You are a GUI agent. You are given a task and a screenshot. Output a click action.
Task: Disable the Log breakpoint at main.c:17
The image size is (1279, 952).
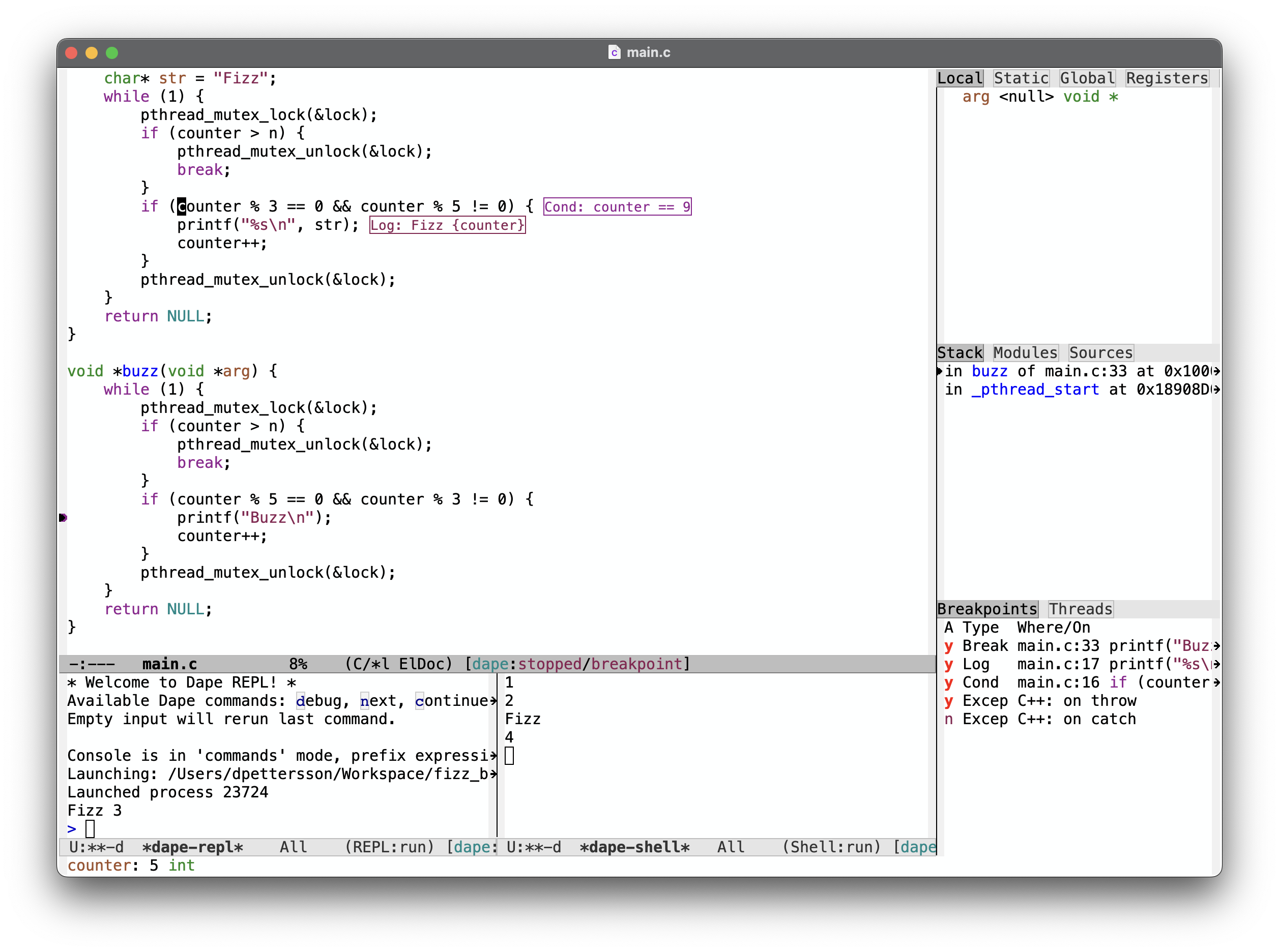pos(948,665)
